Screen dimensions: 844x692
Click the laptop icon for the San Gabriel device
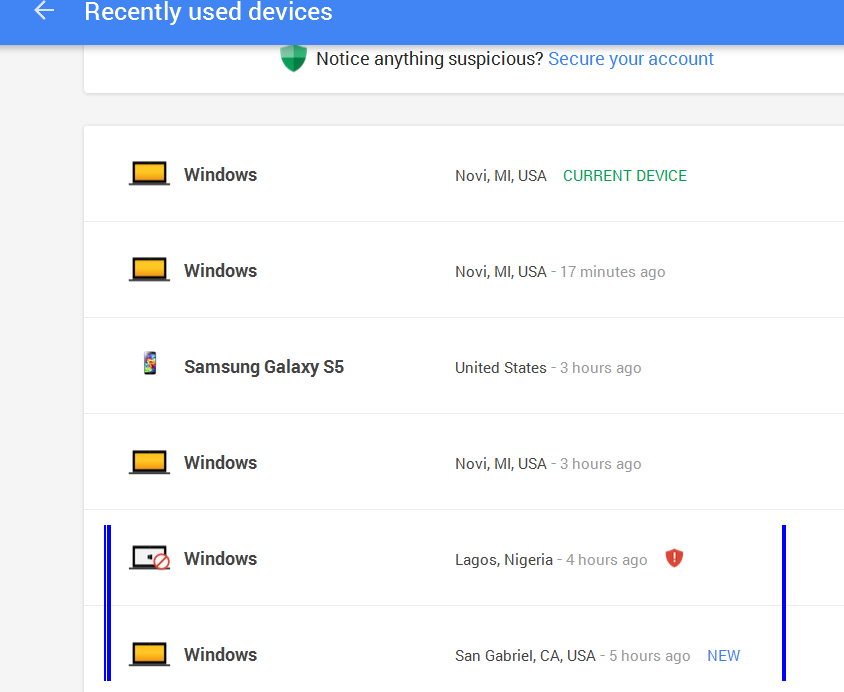[149, 654]
